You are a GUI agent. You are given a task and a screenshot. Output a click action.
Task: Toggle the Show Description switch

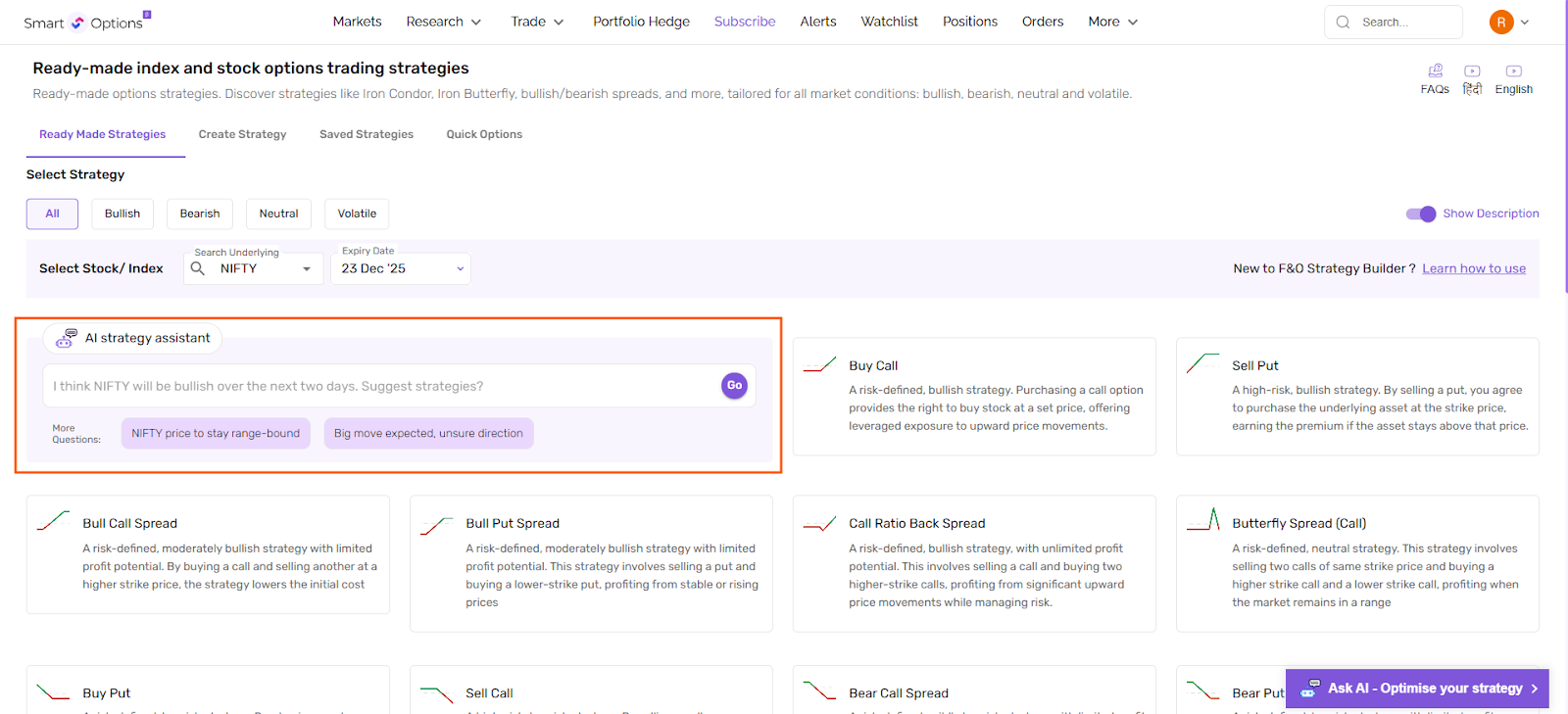click(x=1420, y=214)
